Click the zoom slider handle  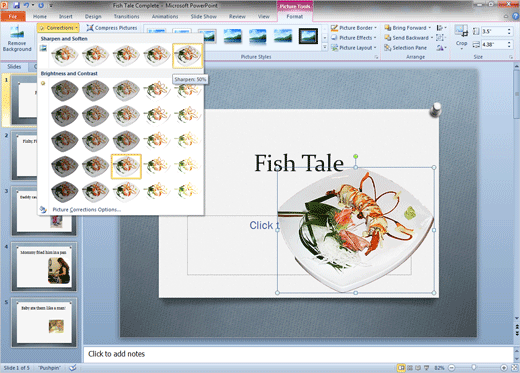pos(474,368)
